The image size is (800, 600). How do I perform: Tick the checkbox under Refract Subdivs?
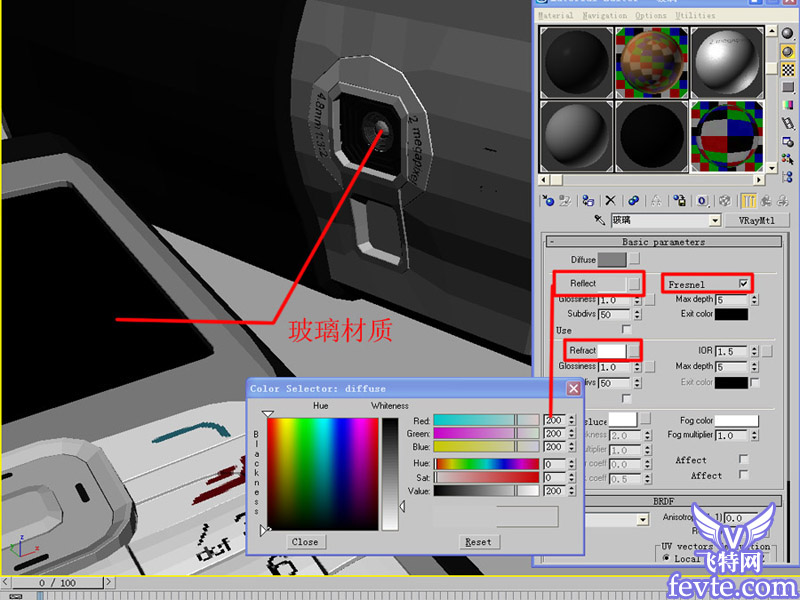click(627, 397)
